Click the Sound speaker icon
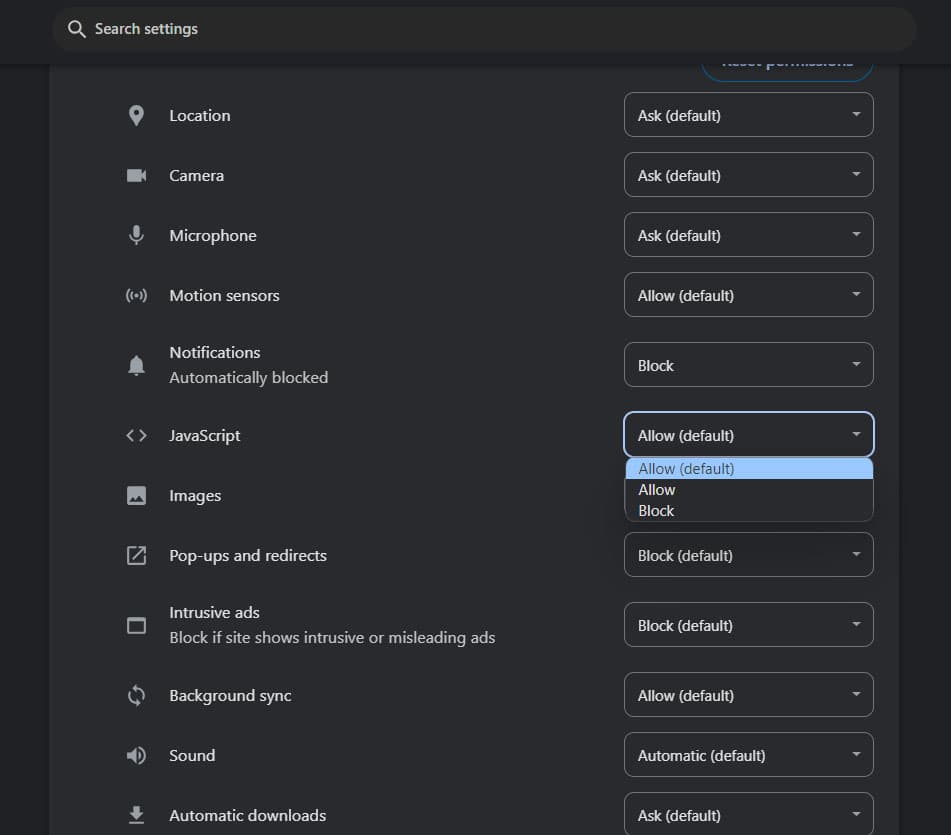 (x=137, y=756)
